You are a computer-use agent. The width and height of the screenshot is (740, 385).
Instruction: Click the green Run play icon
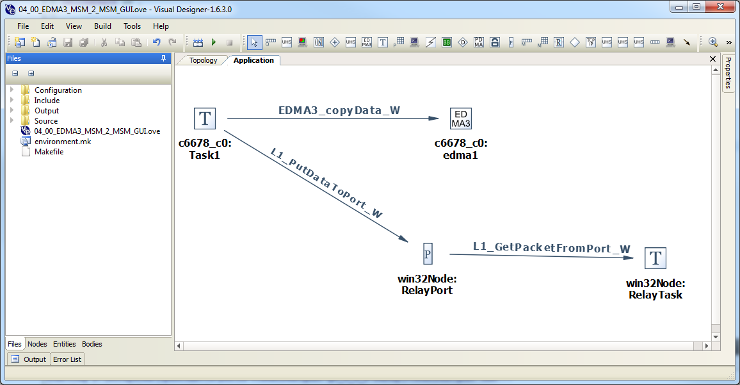pyautogui.click(x=214, y=42)
